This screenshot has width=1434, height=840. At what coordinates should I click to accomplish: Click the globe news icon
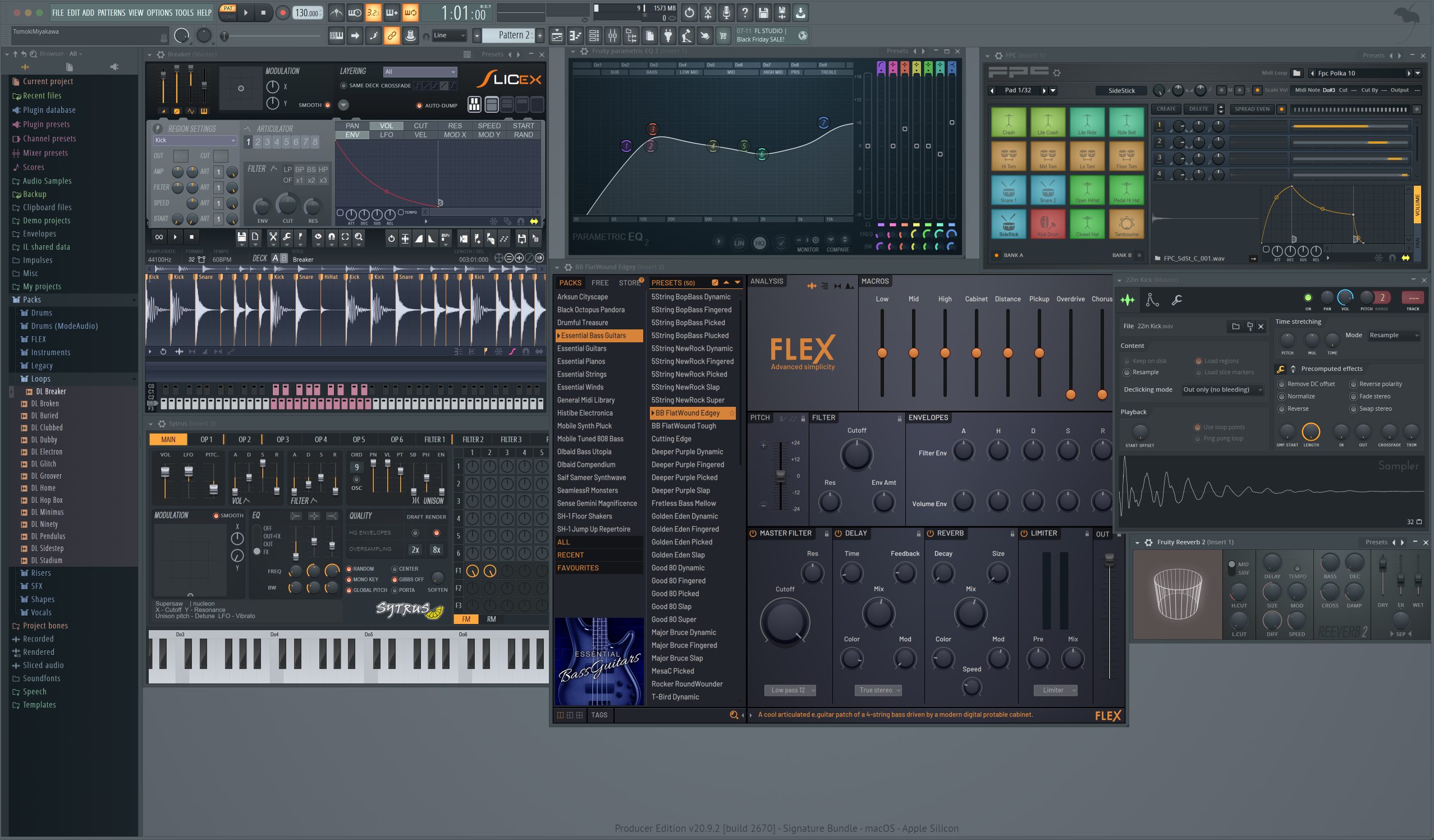(803, 35)
